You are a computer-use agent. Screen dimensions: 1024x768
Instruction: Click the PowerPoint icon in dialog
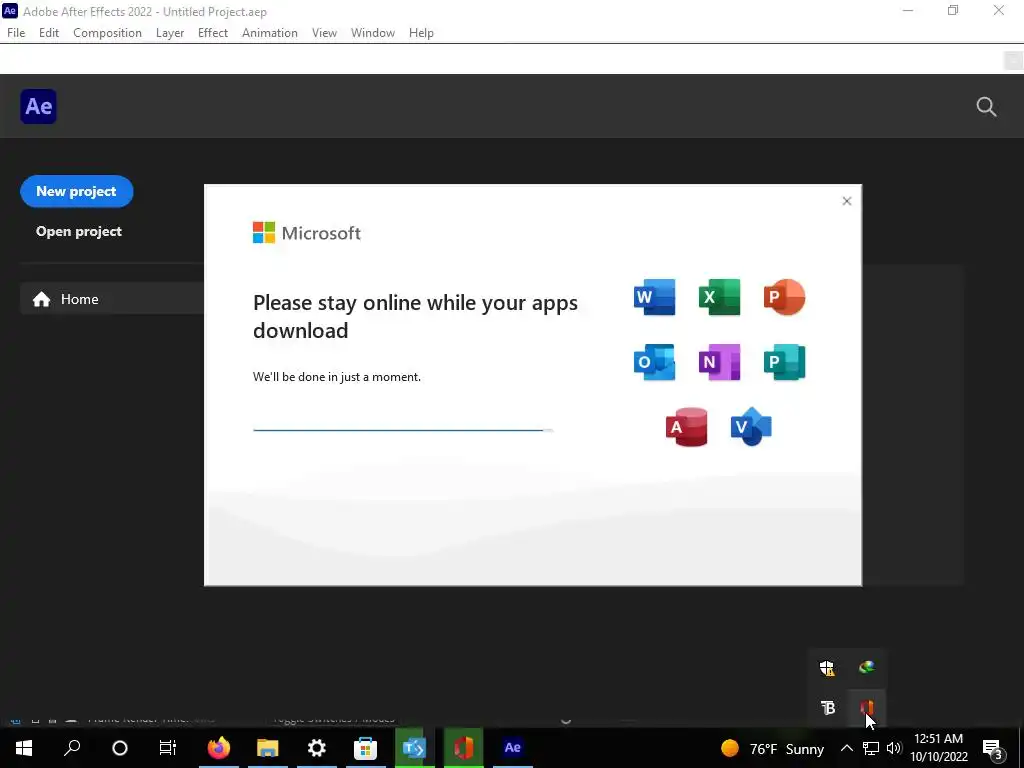point(784,297)
